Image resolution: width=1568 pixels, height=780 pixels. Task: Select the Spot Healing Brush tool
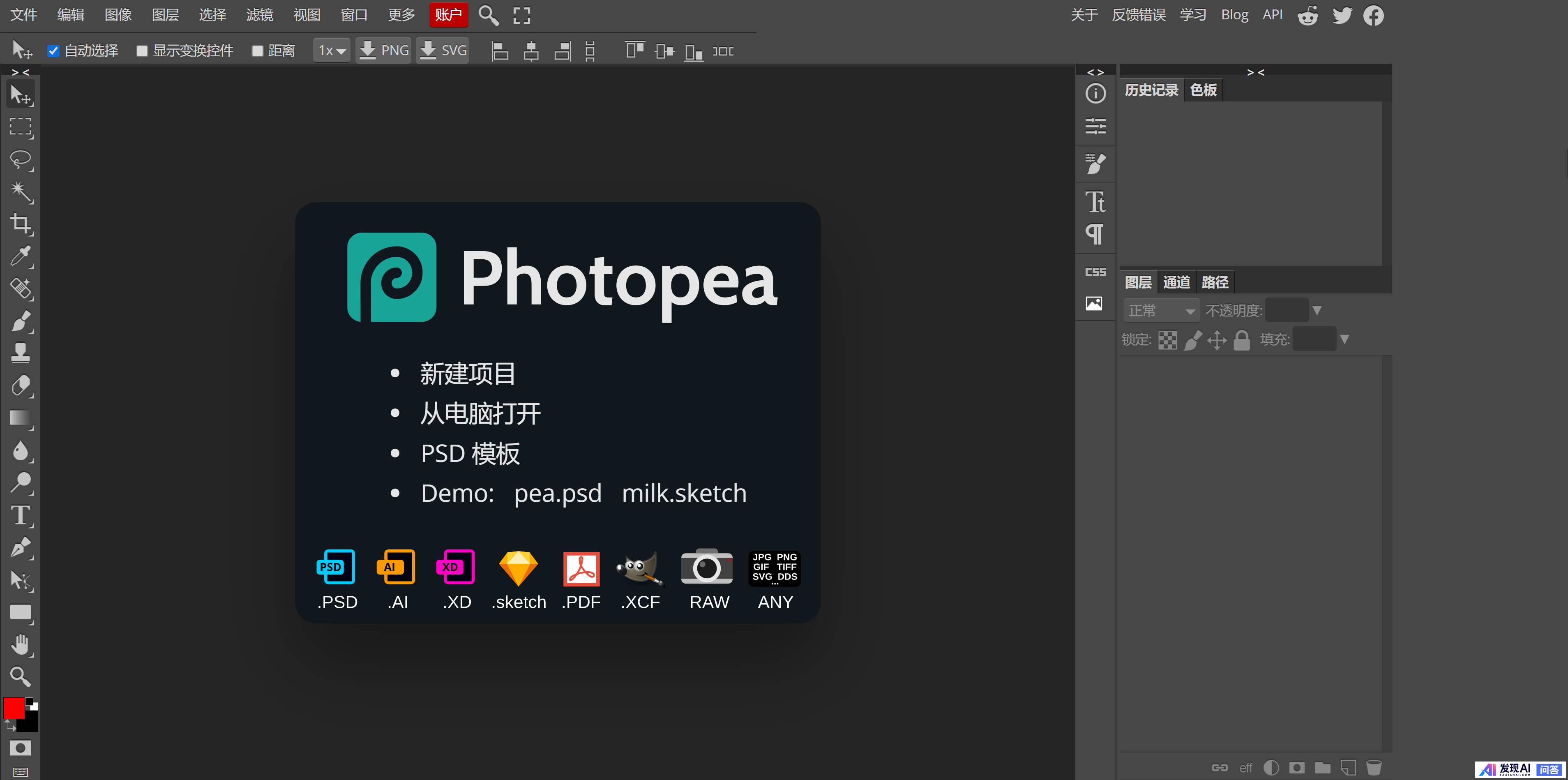[x=21, y=288]
